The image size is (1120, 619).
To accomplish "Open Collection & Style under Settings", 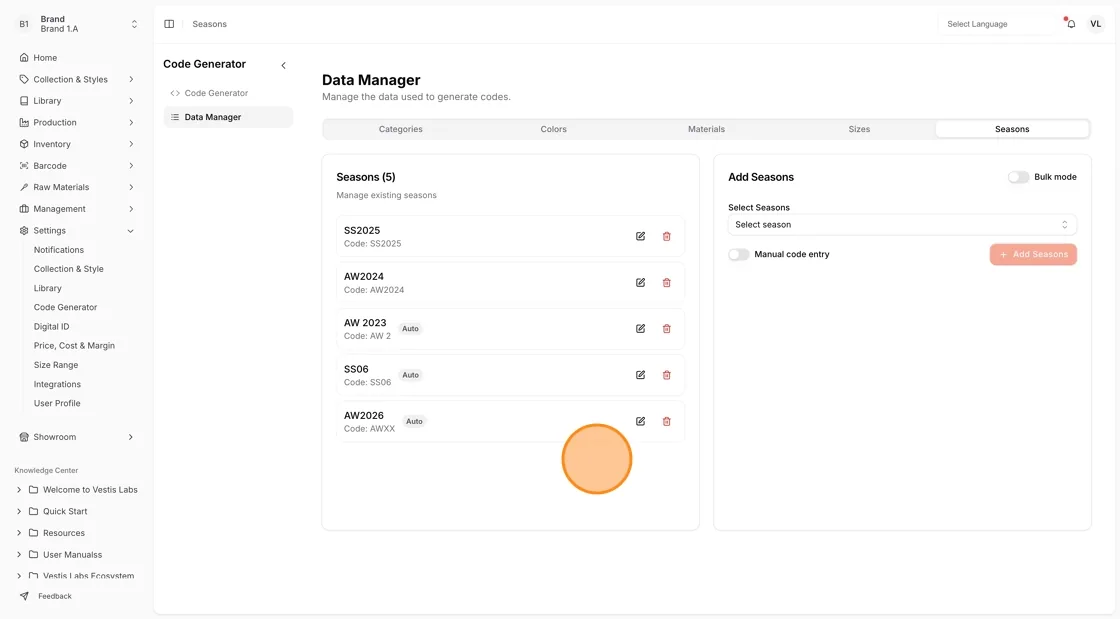I will click(x=69, y=269).
